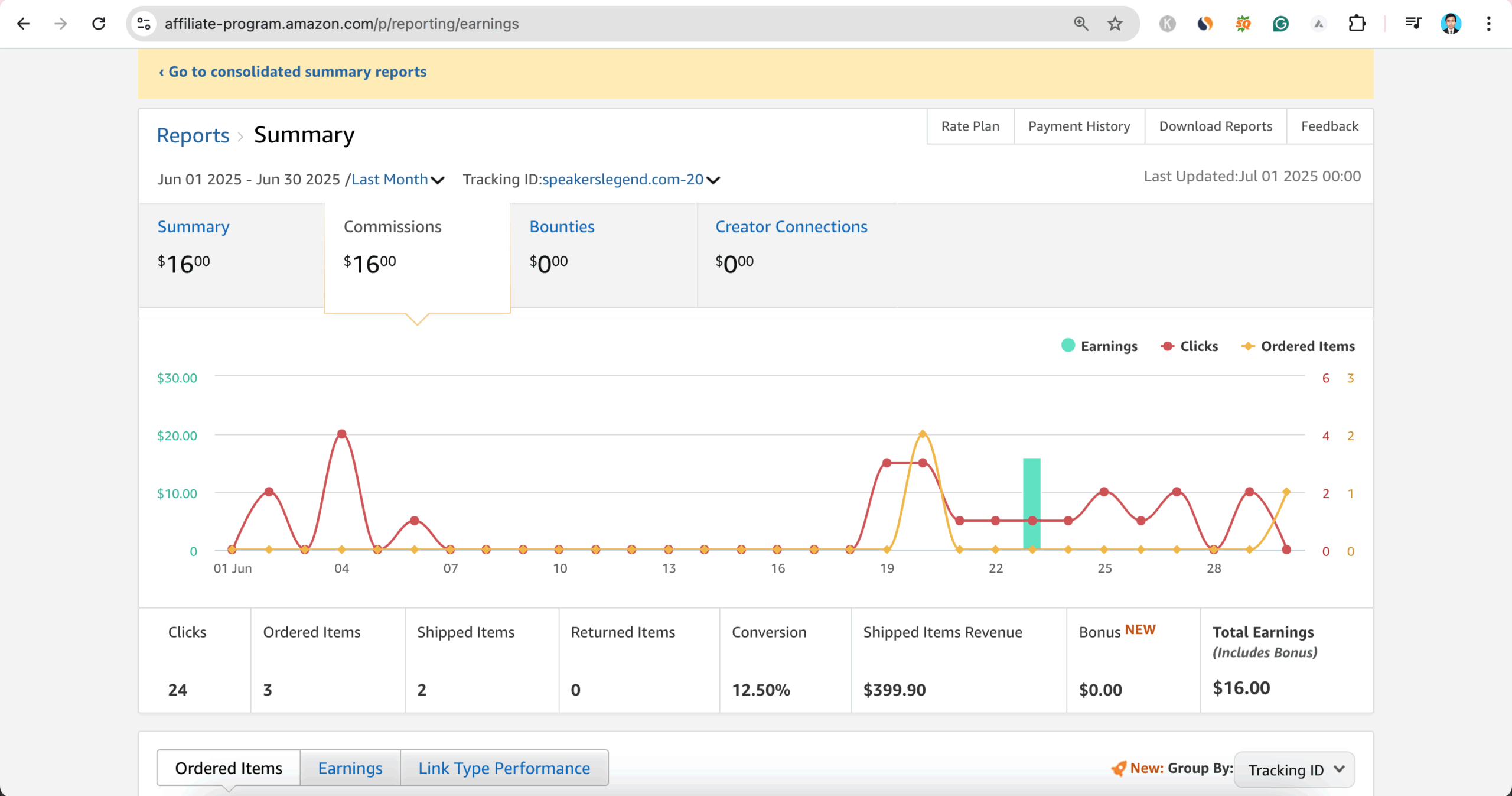Click Download Reports button
This screenshot has height=796, width=1512.
pyautogui.click(x=1216, y=126)
